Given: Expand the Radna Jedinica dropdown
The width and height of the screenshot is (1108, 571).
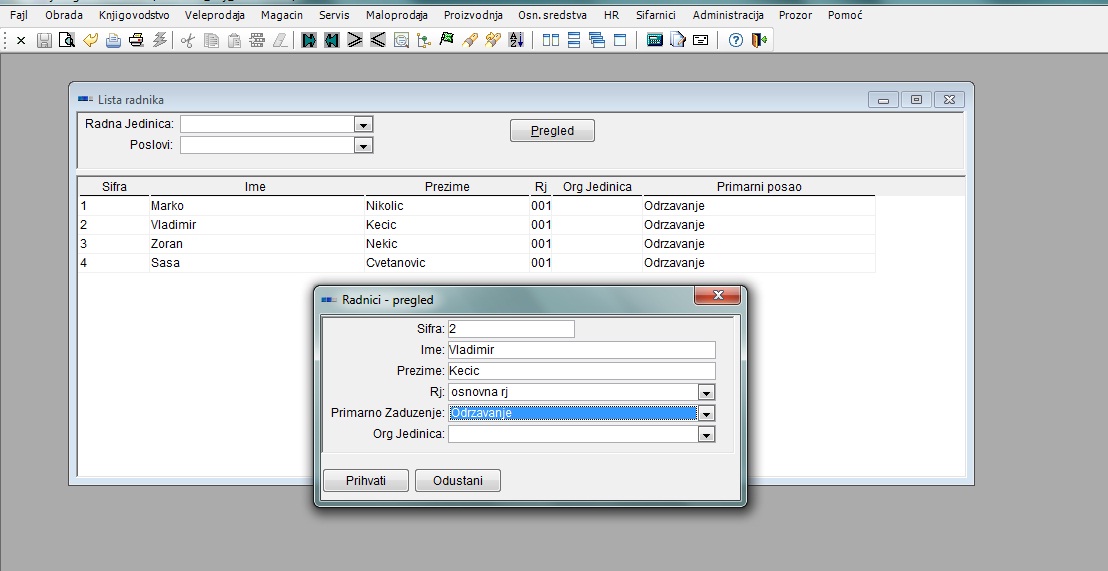Looking at the screenshot, I should coord(363,125).
